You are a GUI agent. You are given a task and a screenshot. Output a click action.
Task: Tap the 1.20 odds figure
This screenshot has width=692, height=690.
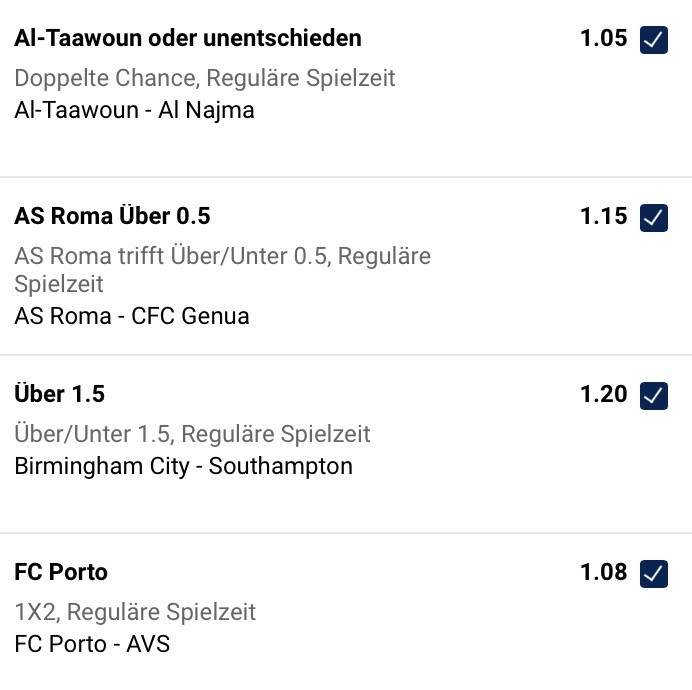coord(604,394)
